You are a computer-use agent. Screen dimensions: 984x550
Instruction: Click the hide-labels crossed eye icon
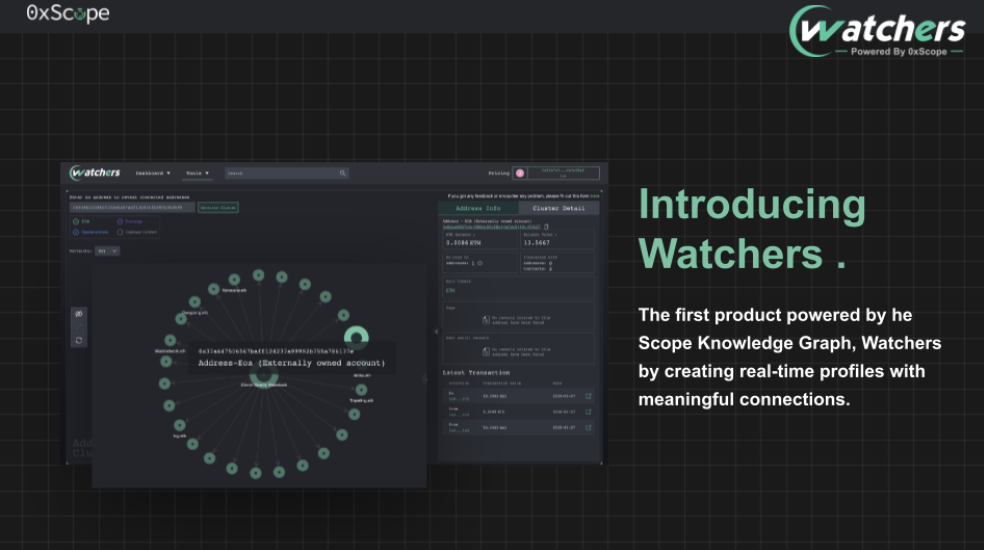click(x=78, y=314)
